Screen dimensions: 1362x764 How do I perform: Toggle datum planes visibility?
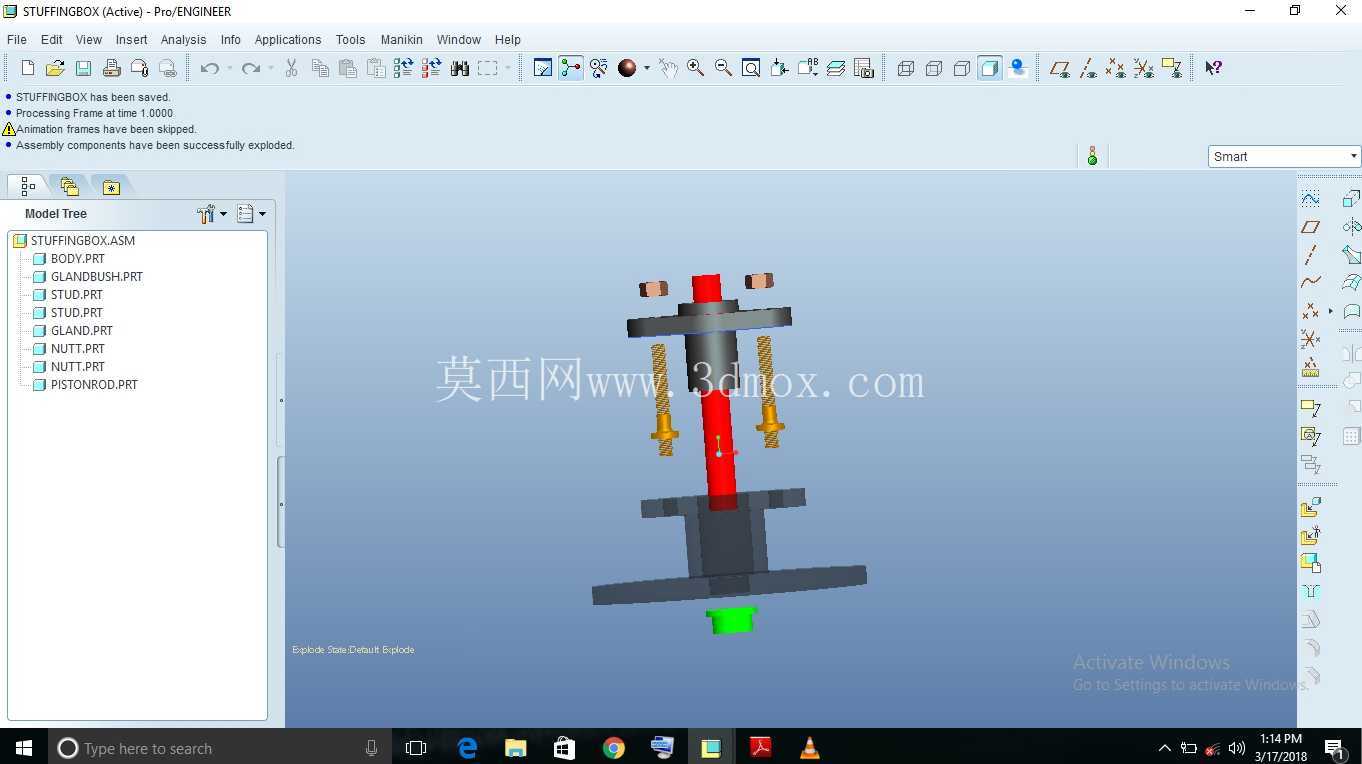click(x=1060, y=68)
